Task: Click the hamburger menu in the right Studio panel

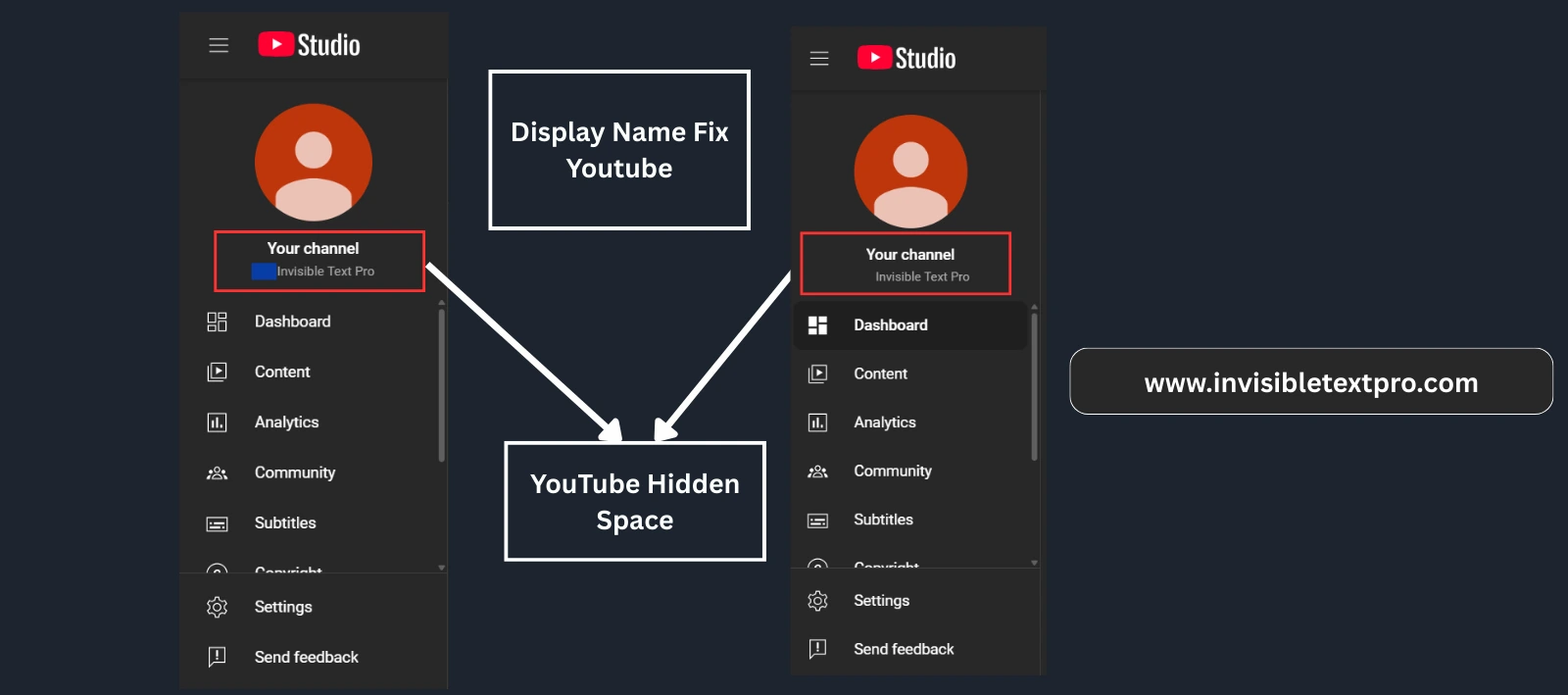Action: 819,59
